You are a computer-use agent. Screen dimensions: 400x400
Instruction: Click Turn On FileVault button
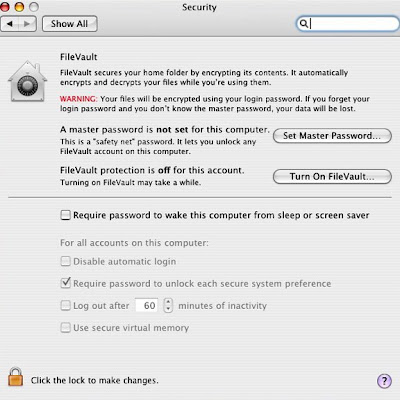tap(332, 176)
